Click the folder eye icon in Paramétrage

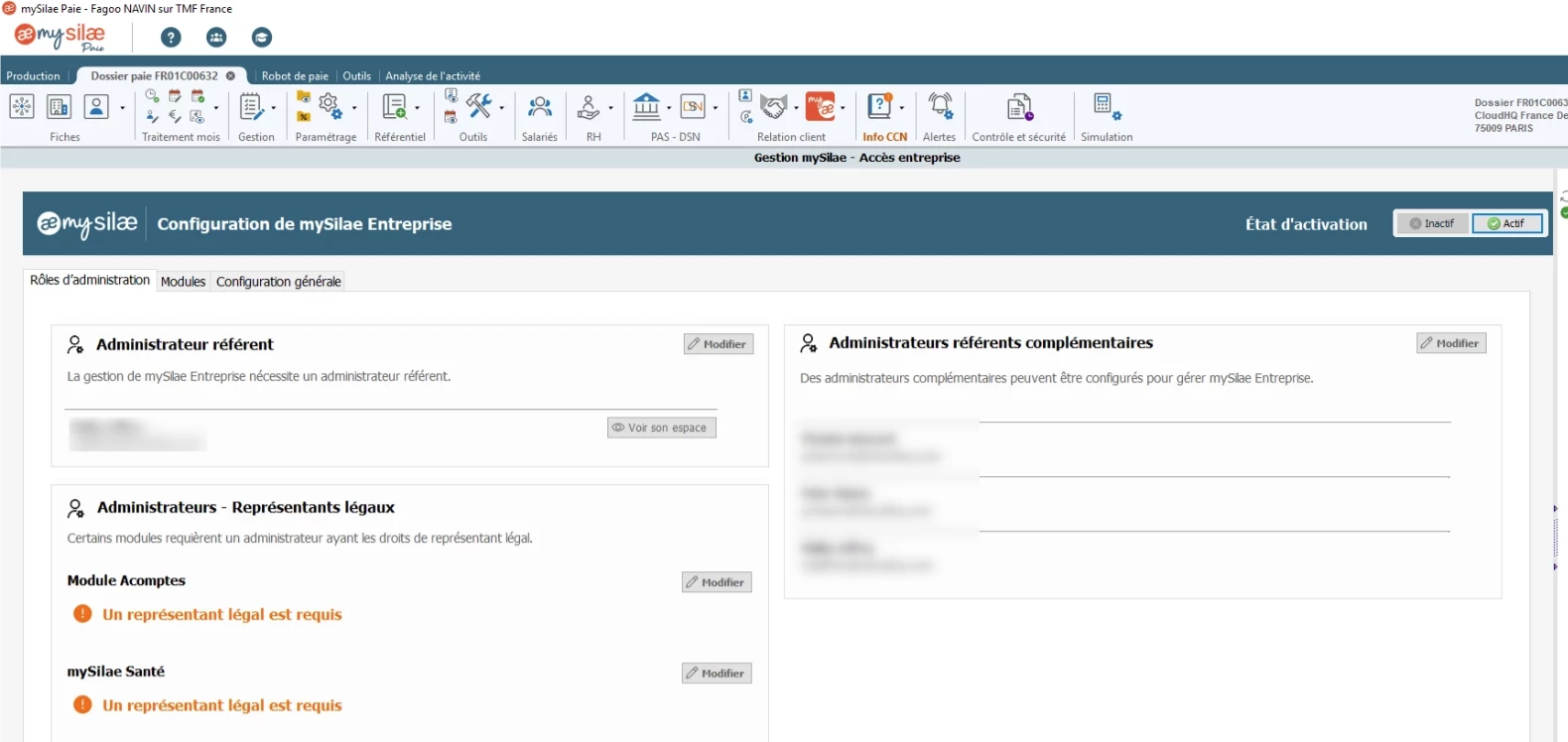304,97
